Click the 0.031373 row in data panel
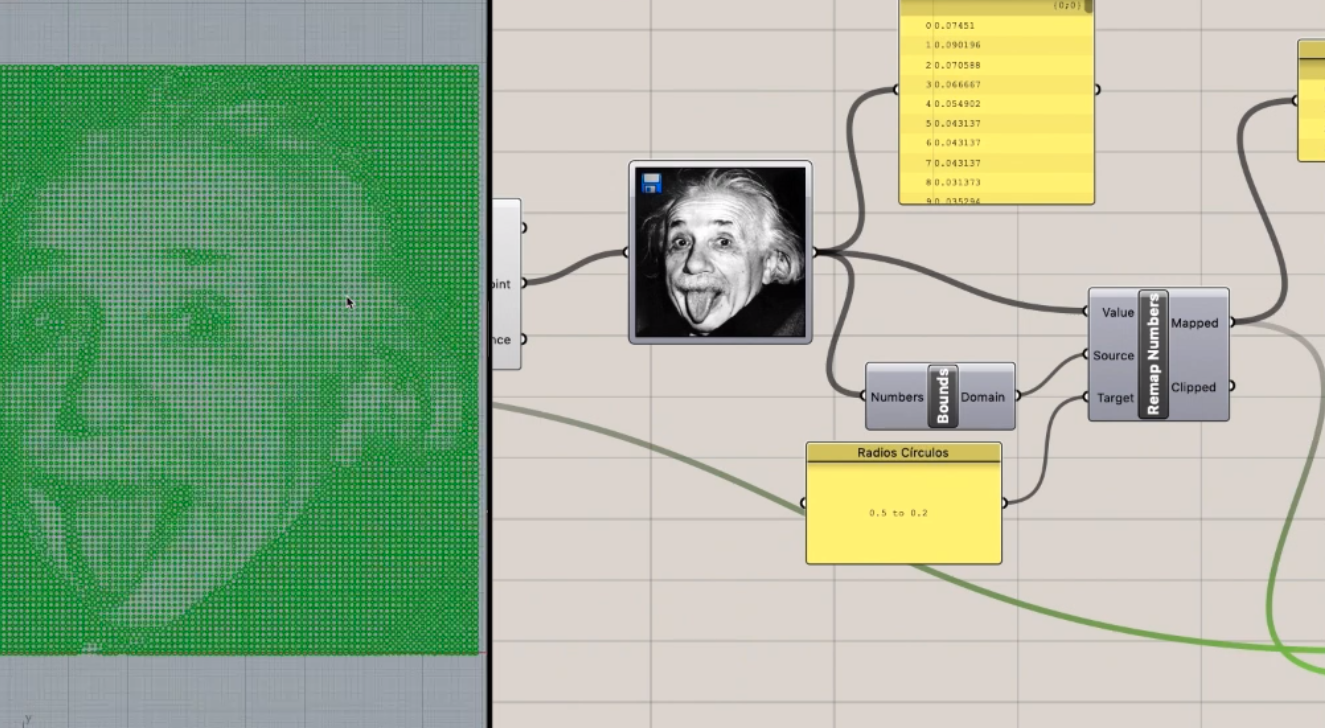 coord(996,182)
